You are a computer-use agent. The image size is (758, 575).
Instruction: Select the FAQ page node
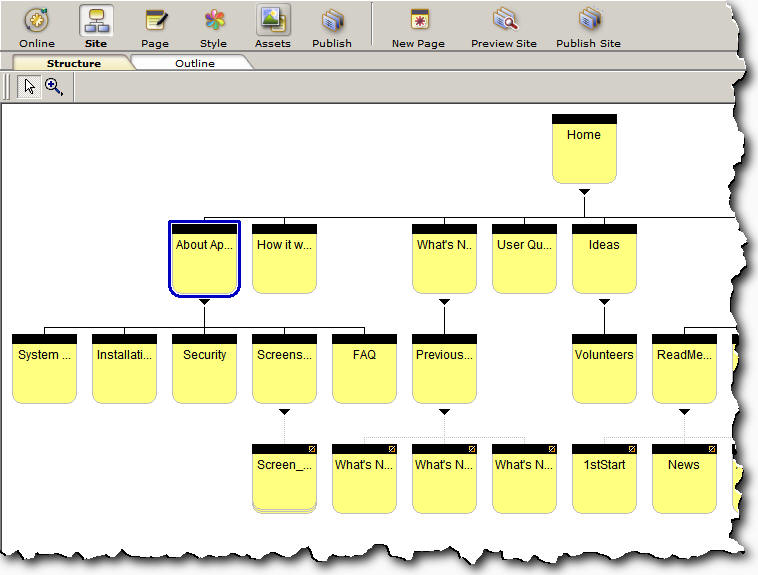pyautogui.click(x=364, y=369)
